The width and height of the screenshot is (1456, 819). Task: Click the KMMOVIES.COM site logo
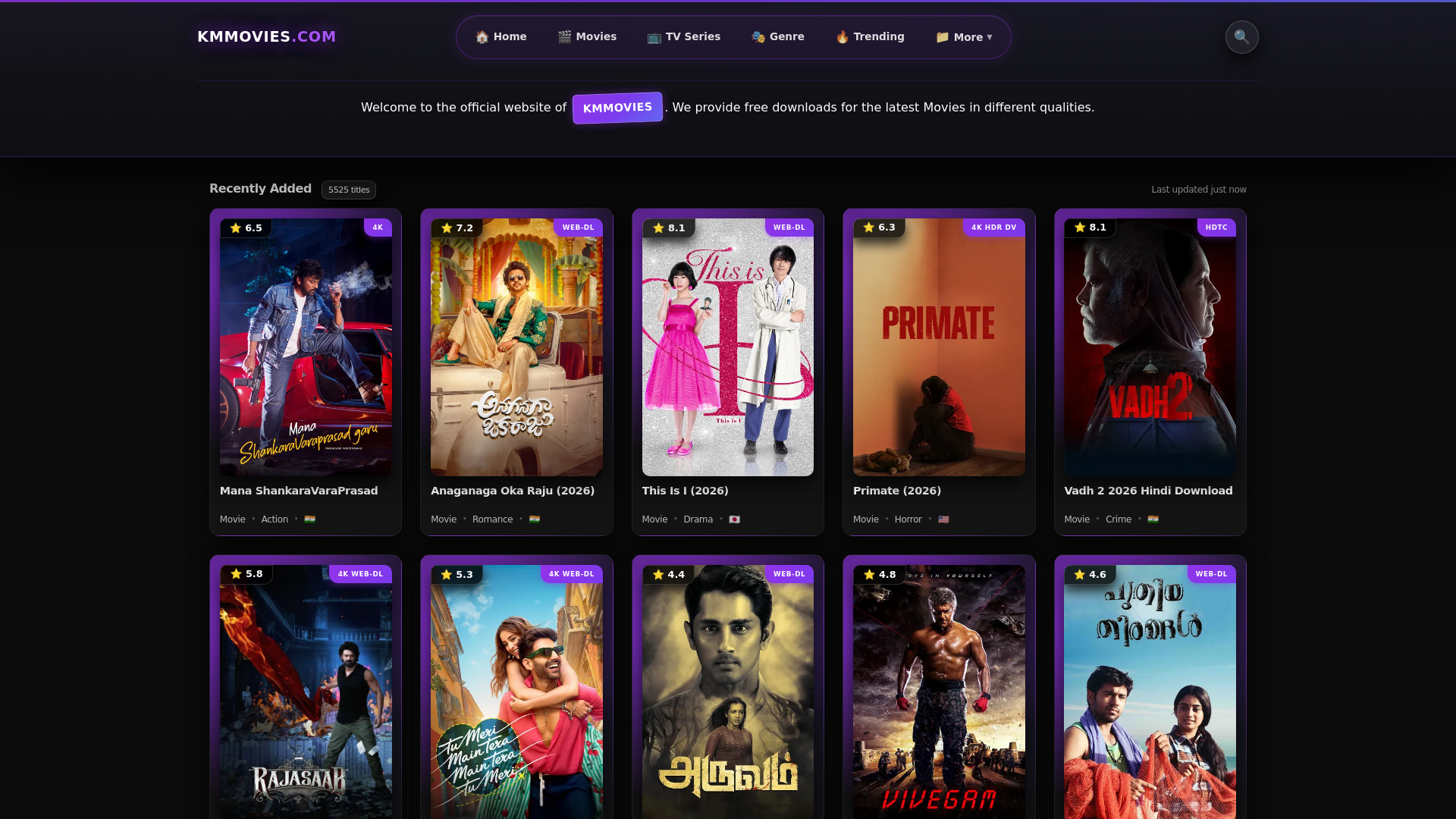click(266, 36)
